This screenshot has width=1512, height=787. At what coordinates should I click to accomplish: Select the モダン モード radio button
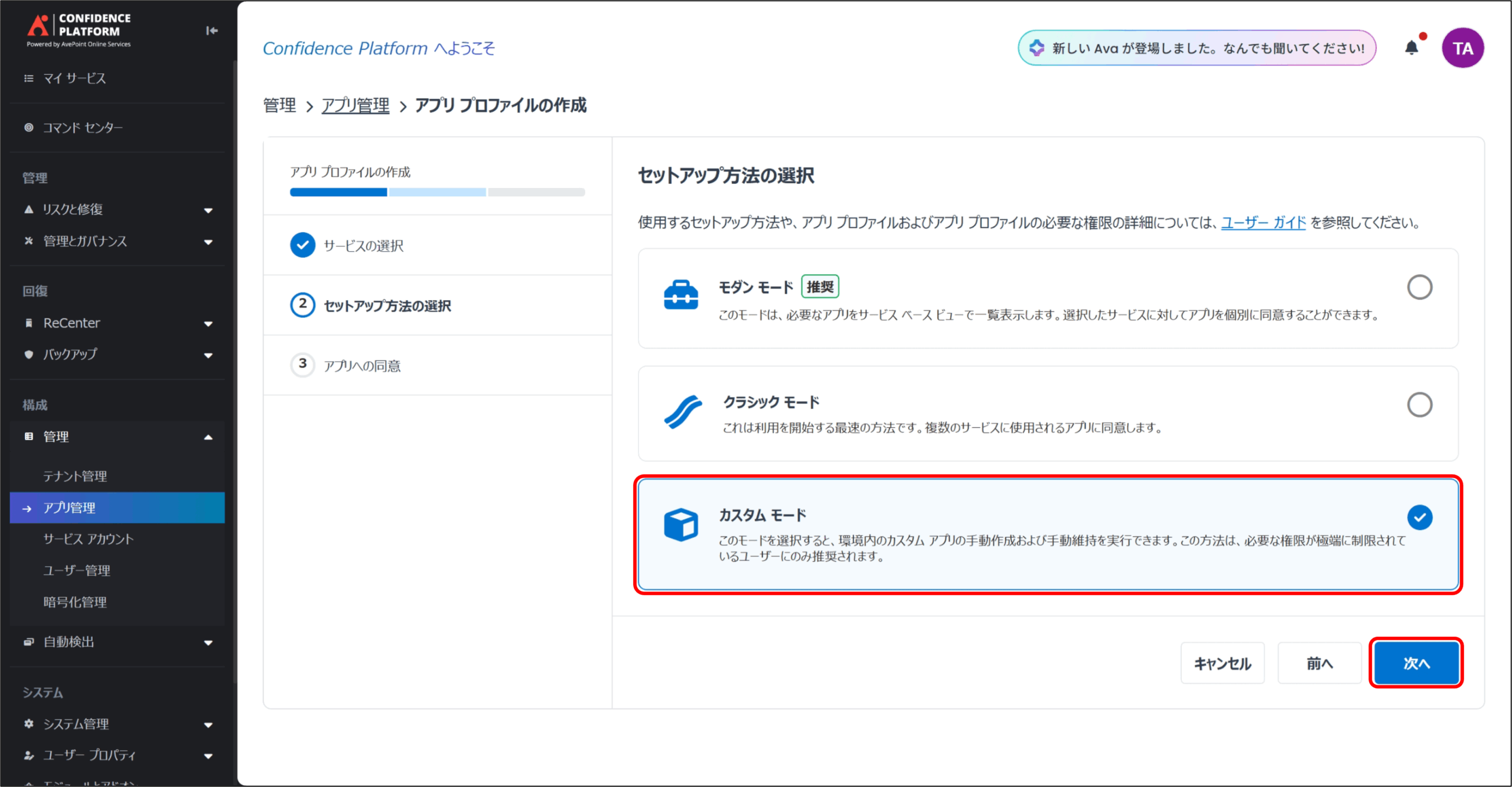1419,287
